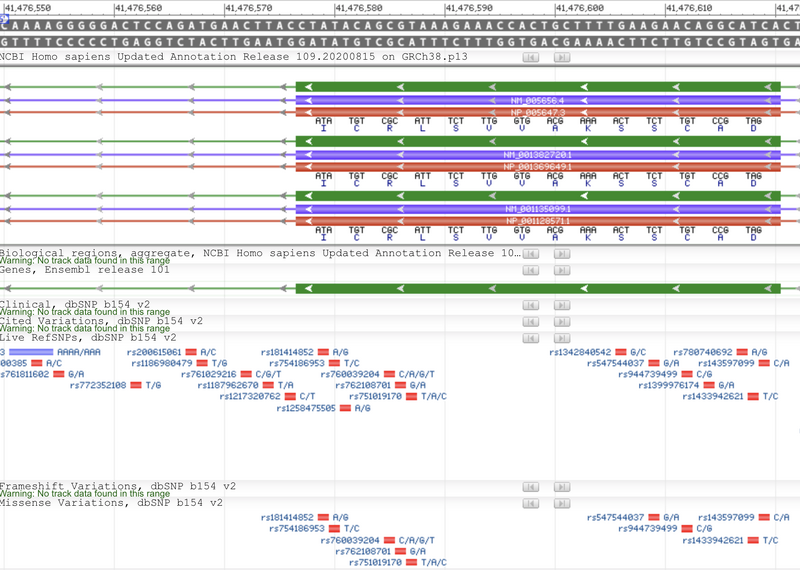Click previous-feature arrow on Biological regions track
Image resolution: width=800 pixels, height=570 pixels.
coord(531,254)
